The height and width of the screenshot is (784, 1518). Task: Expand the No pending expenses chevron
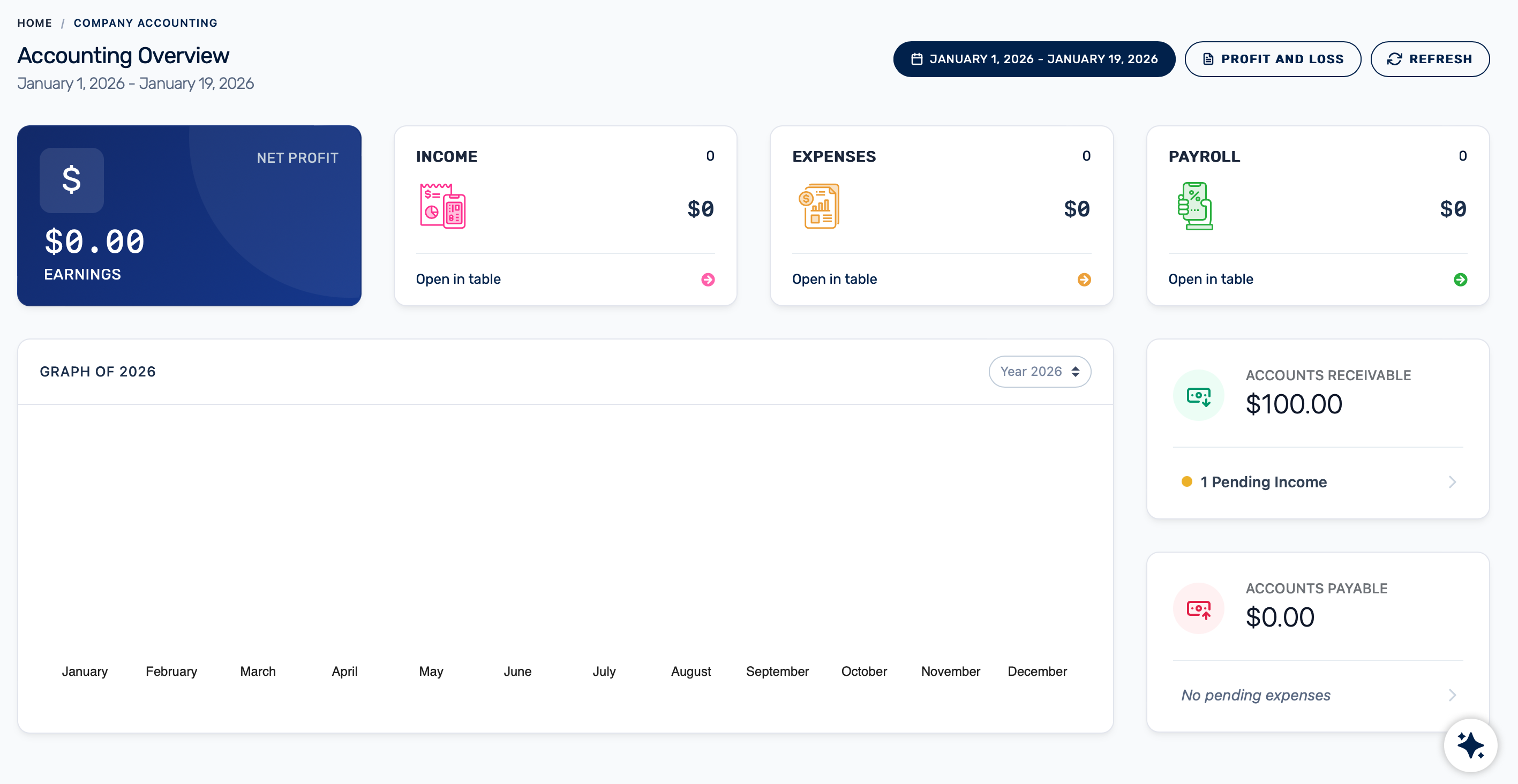pos(1452,695)
